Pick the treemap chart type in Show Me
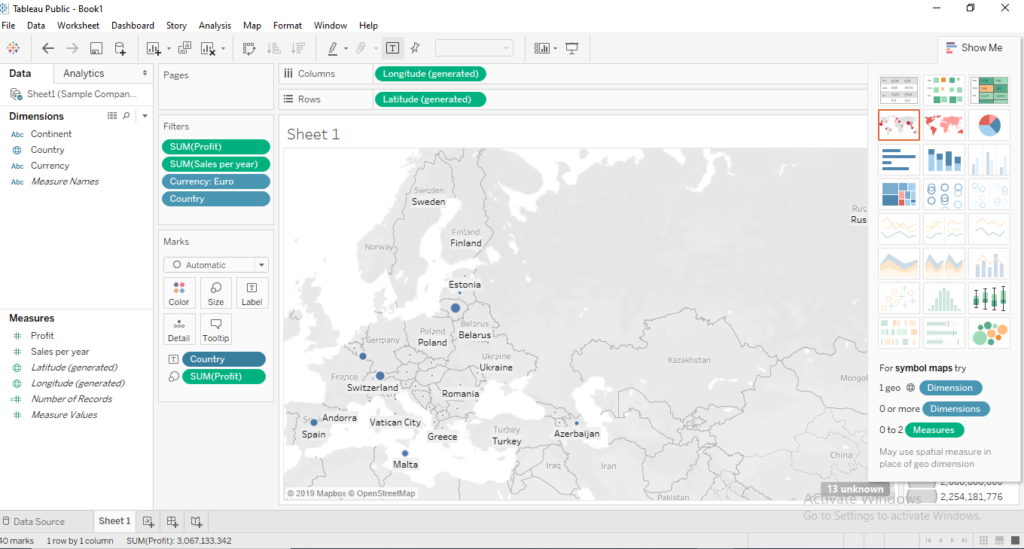This screenshot has width=1024, height=549. pos(898,194)
